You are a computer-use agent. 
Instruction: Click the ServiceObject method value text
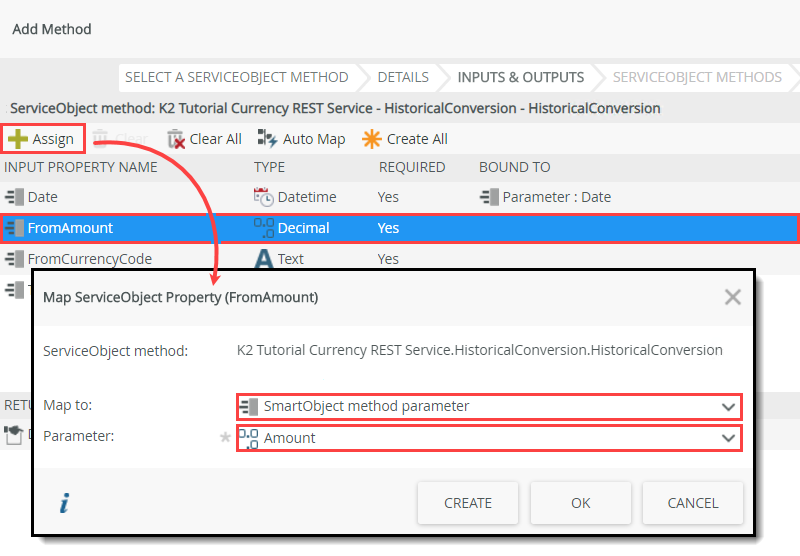[x=480, y=350]
